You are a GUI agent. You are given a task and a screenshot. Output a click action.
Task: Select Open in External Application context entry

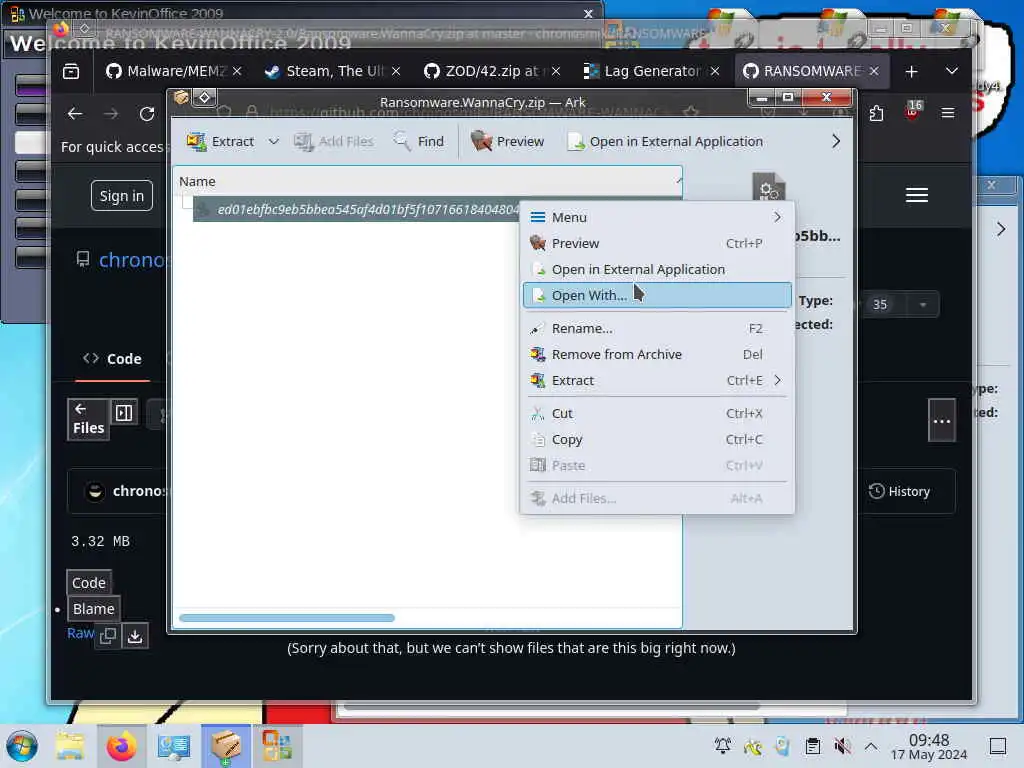657,269
